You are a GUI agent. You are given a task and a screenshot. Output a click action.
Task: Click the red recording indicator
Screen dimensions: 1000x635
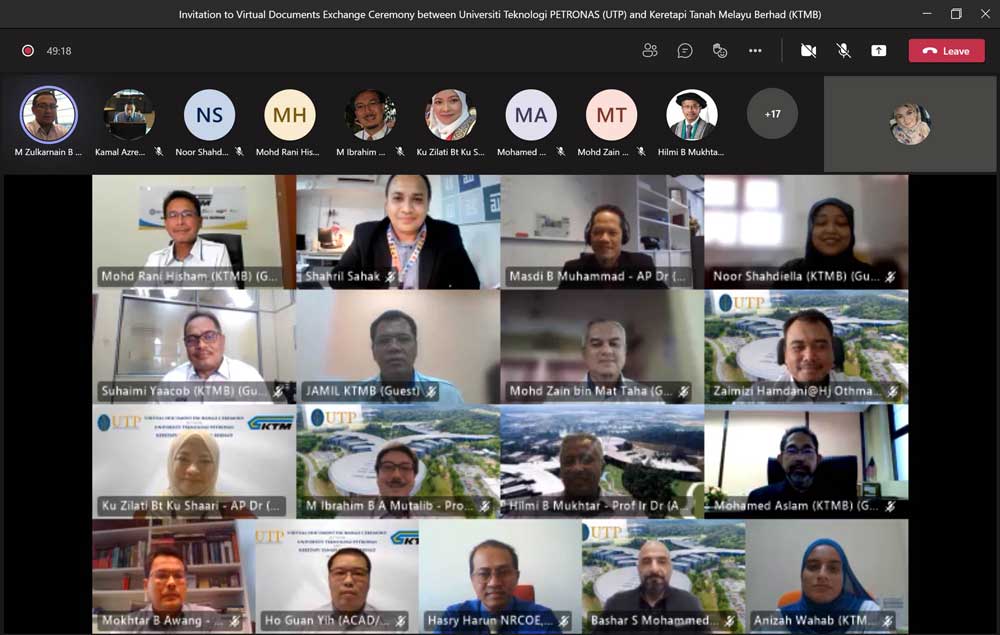(27, 50)
